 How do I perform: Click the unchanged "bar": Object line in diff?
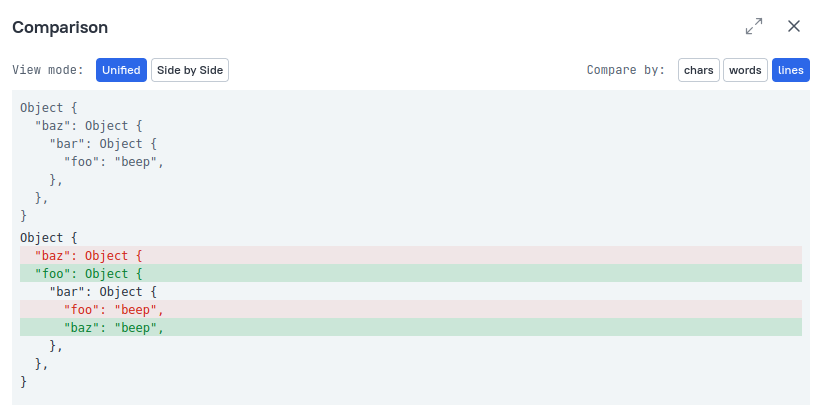pos(103,292)
